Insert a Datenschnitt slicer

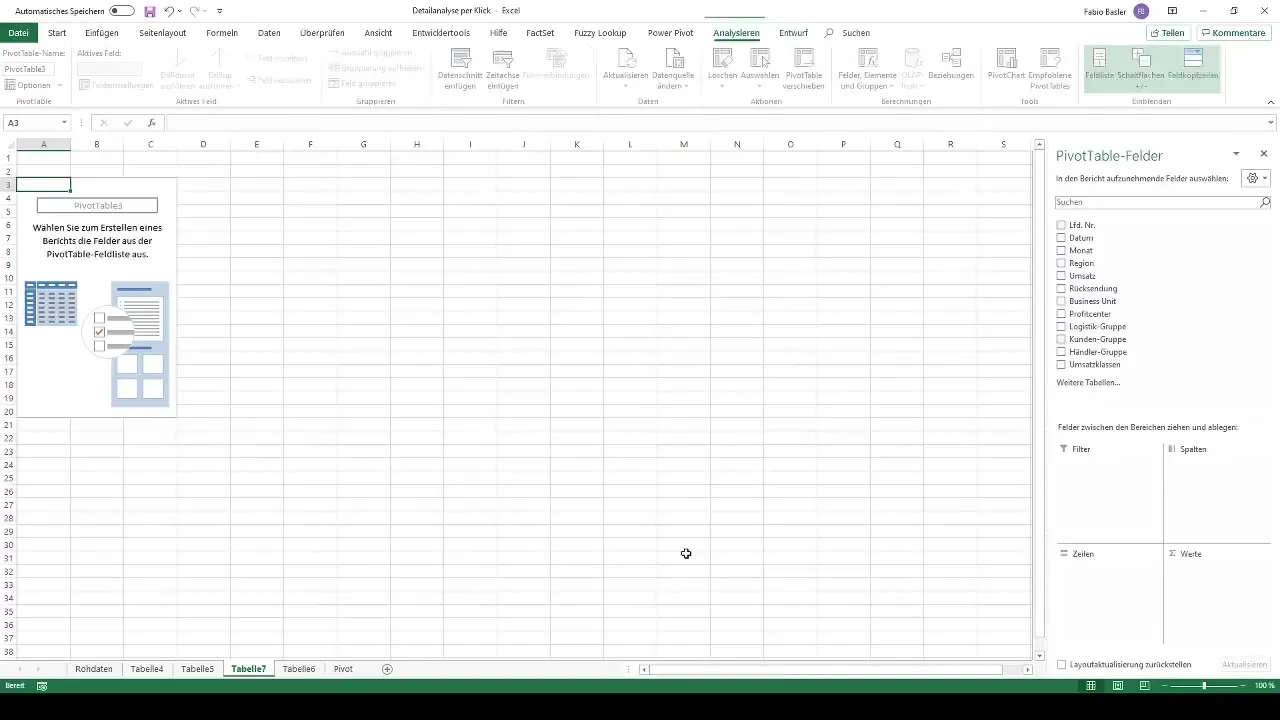(x=461, y=68)
